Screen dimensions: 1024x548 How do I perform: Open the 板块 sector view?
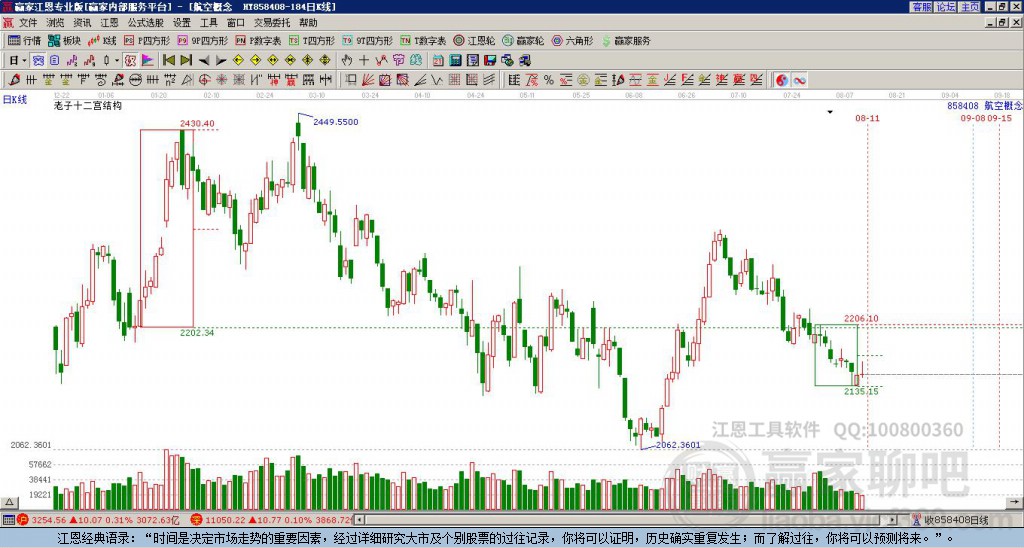pyautogui.click(x=65, y=40)
